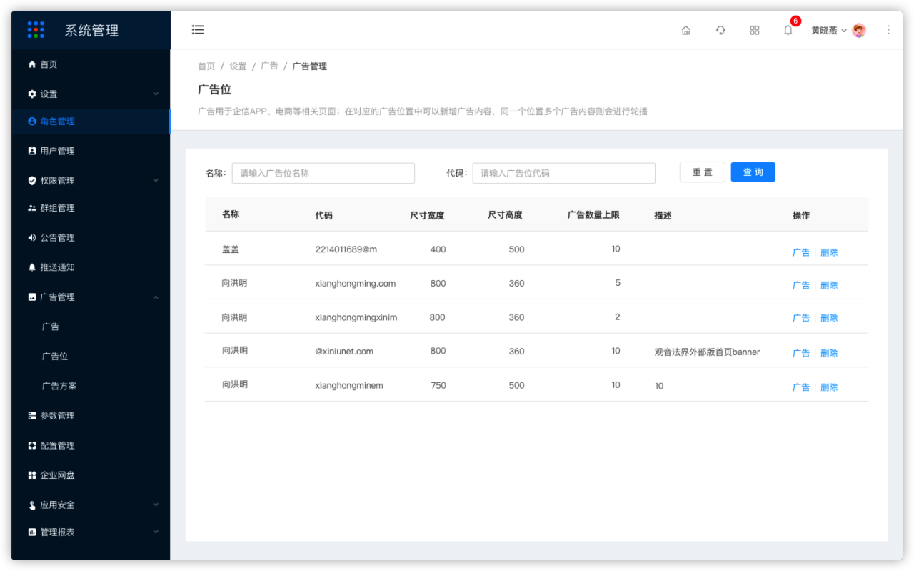The image size is (915, 571).
Task: Click the user avatar picture
Action: click(859, 30)
